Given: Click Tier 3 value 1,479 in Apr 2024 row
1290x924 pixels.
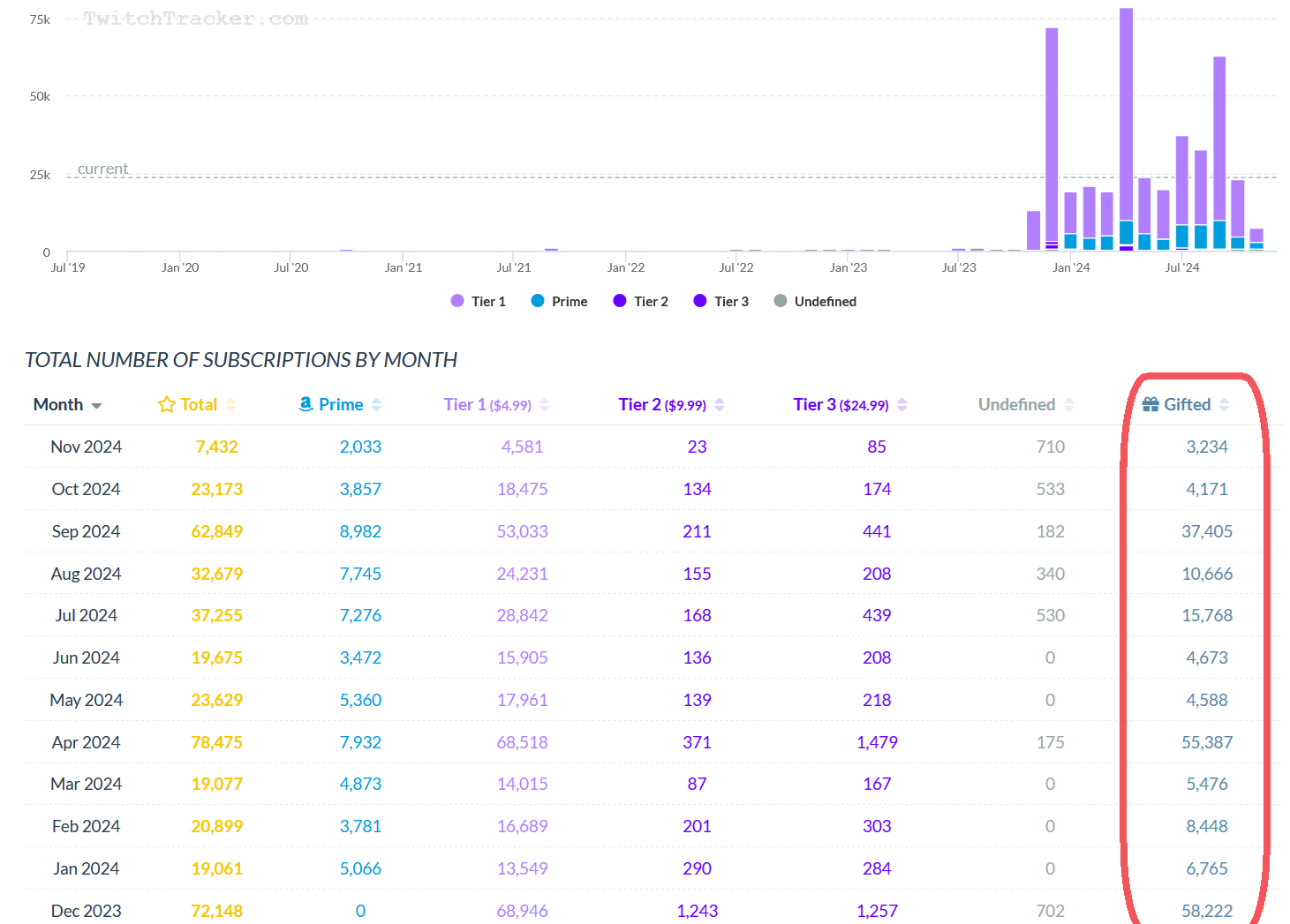Looking at the screenshot, I should pos(878,742).
